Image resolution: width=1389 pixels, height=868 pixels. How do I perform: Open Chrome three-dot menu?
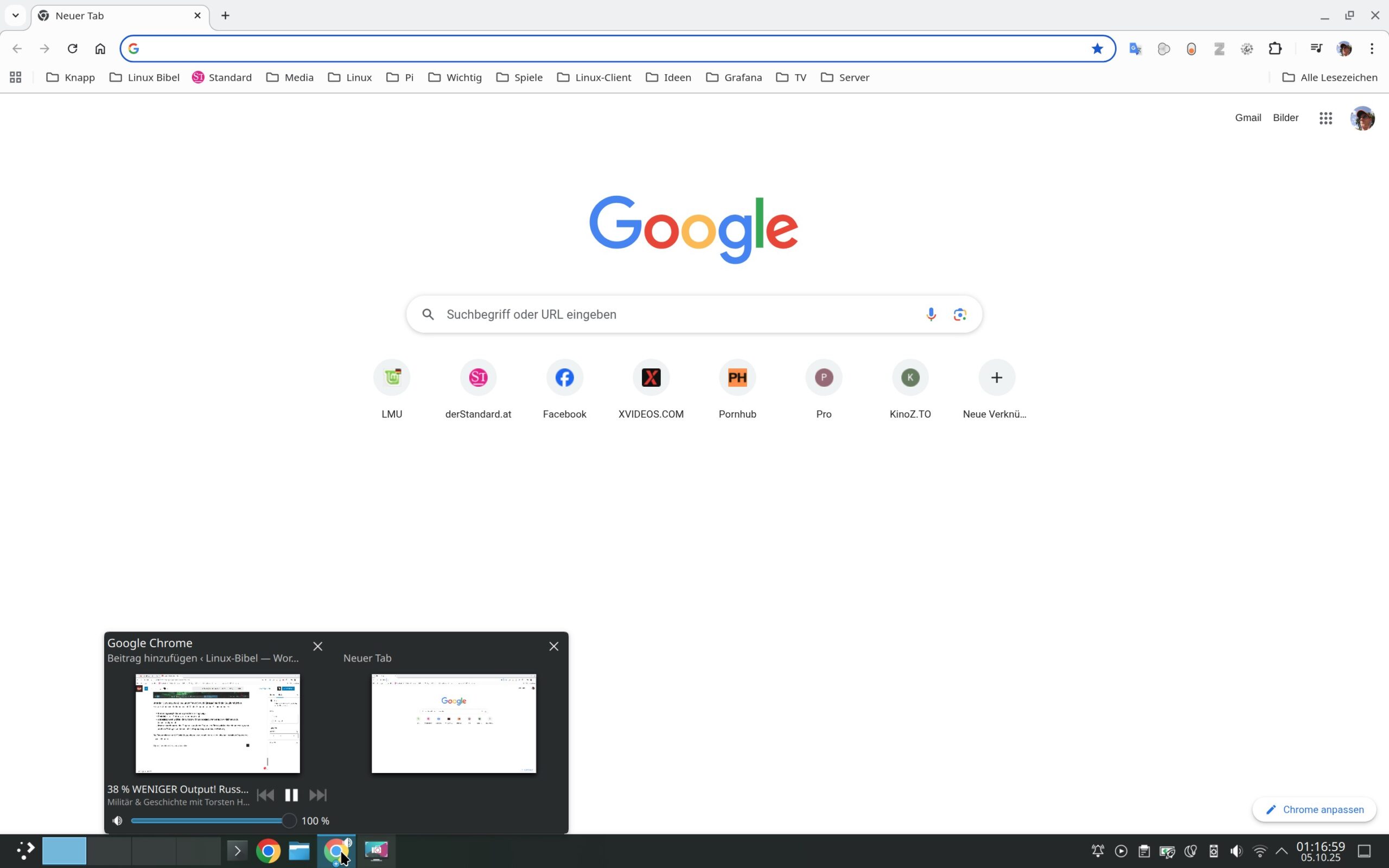pos(1372,49)
